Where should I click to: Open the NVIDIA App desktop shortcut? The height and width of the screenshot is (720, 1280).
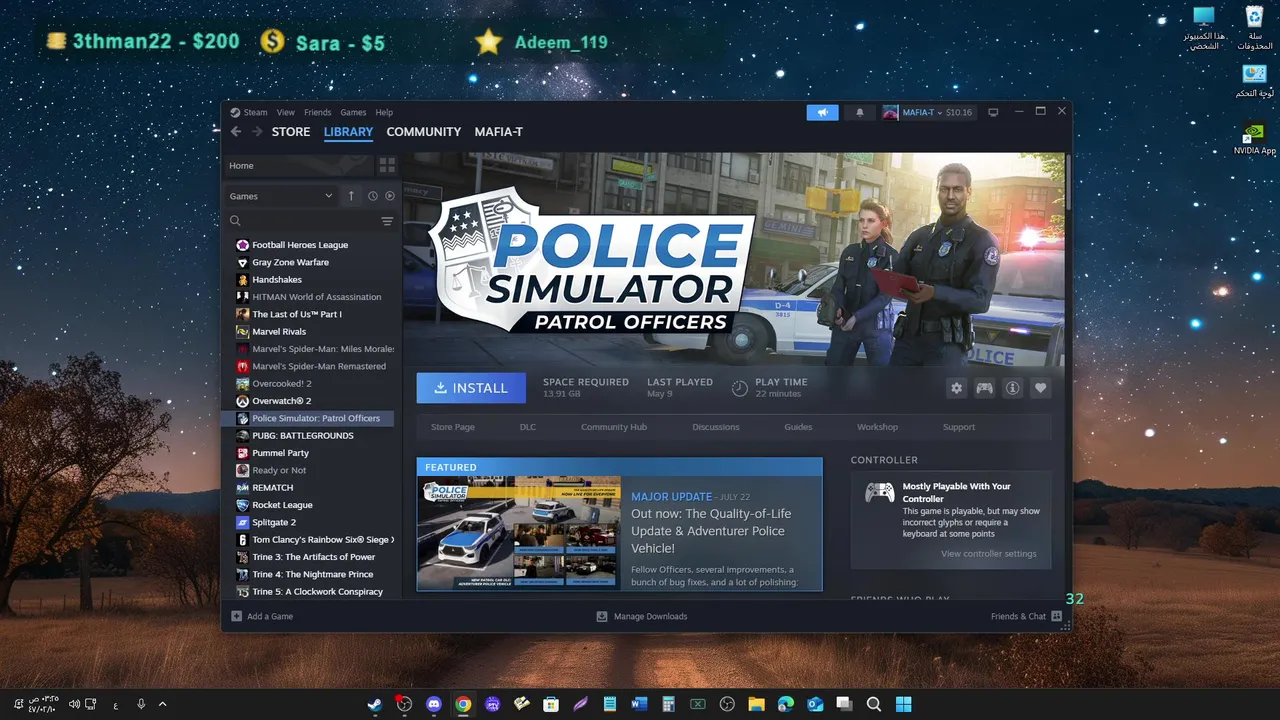click(x=1255, y=140)
